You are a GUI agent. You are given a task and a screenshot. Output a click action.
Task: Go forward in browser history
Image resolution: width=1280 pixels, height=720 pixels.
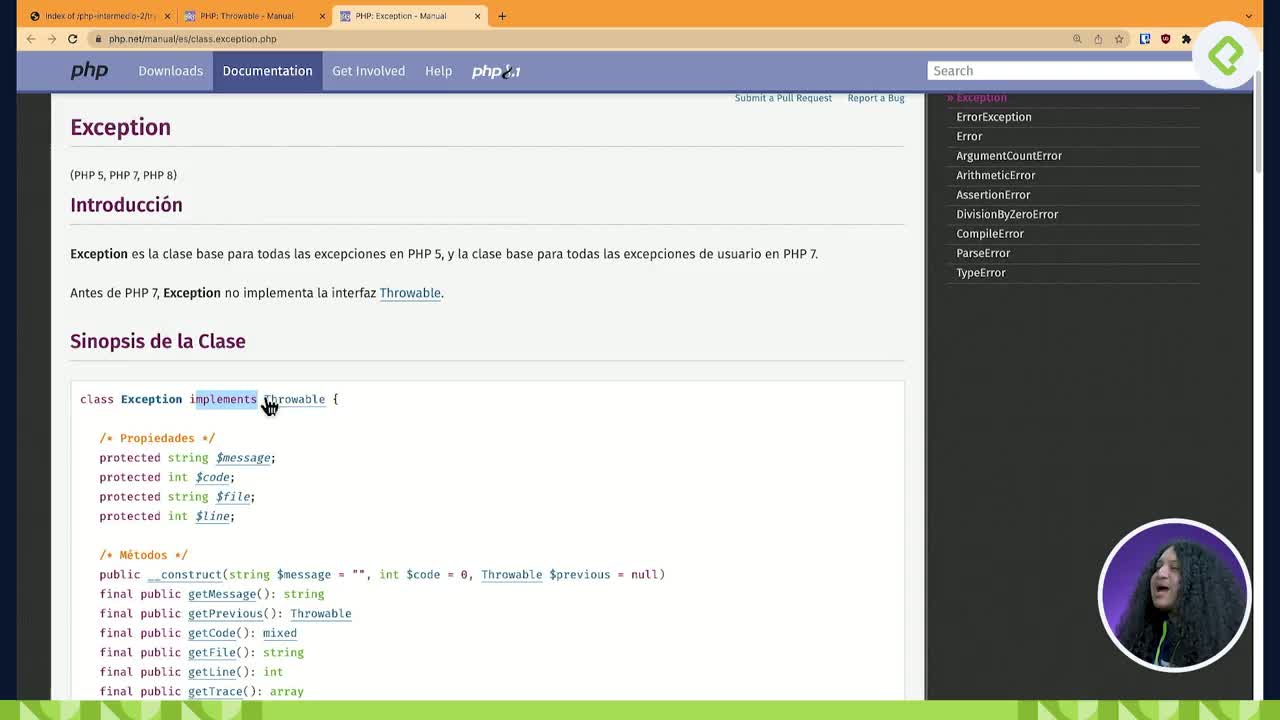(x=52, y=39)
